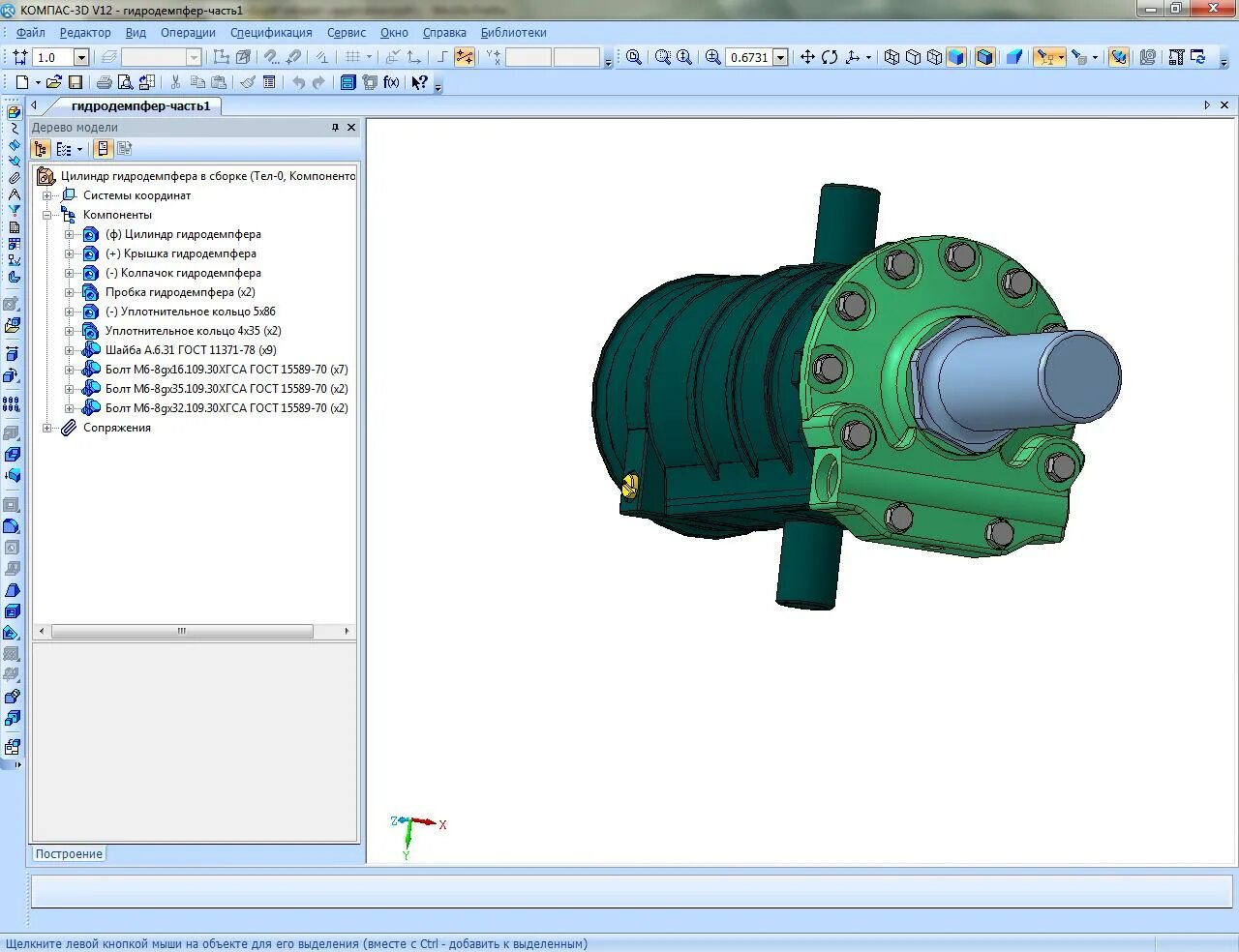
Task: Select Уплотнительное кольцо 4x35 (x2) in tree
Action: tap(193, 331)
